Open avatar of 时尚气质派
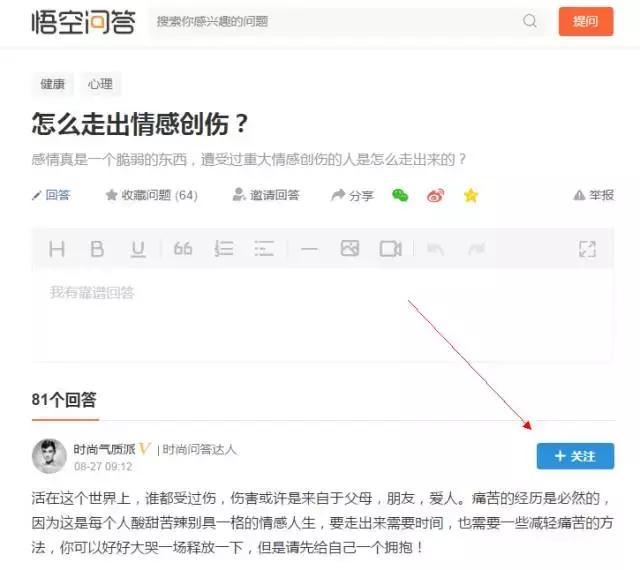The image size is (640, 570). 49,456
